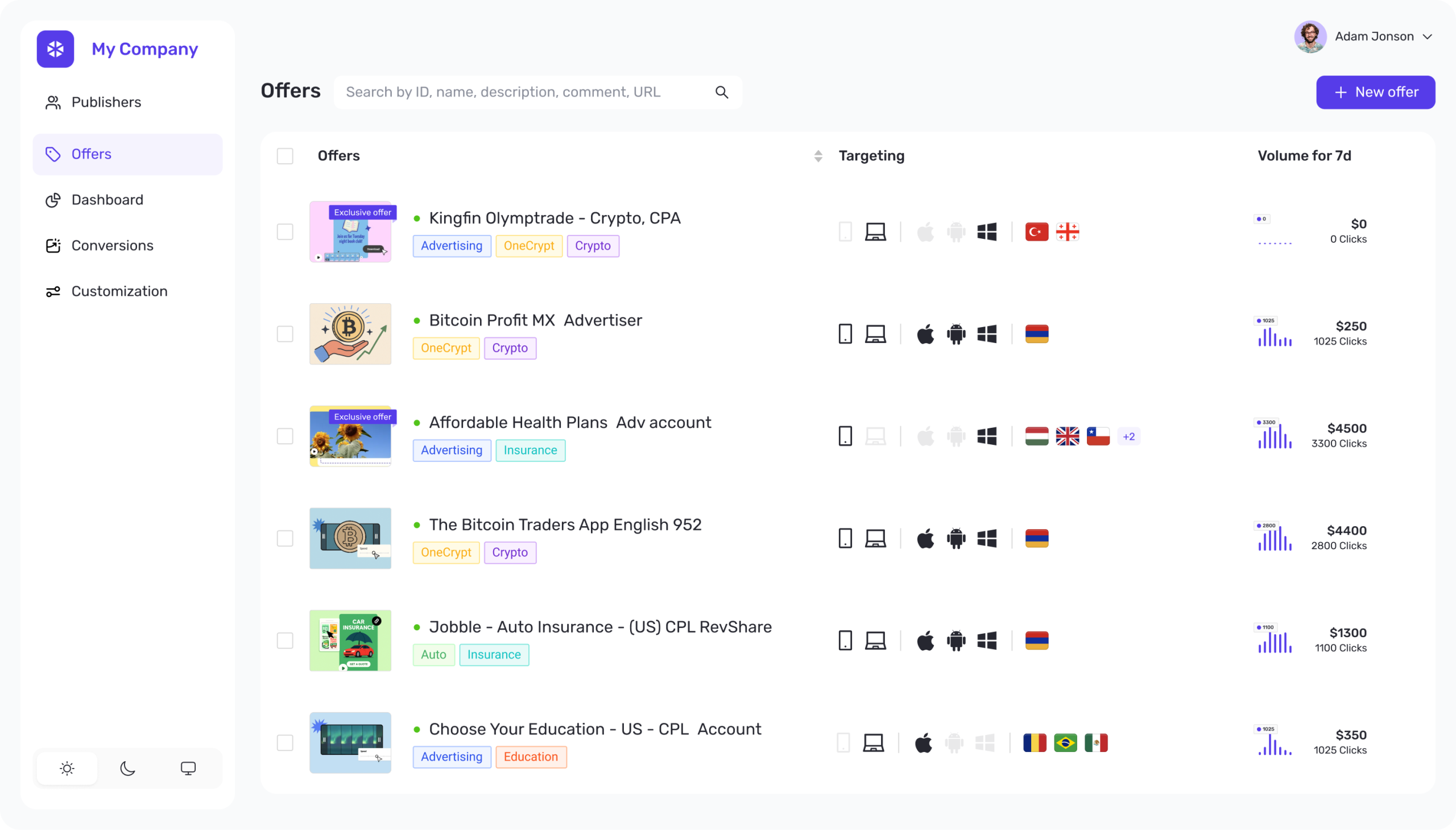Viewport: 1456px width, 830px height.
Task: Go to Conversions section
Action: (x=112, y=246)
